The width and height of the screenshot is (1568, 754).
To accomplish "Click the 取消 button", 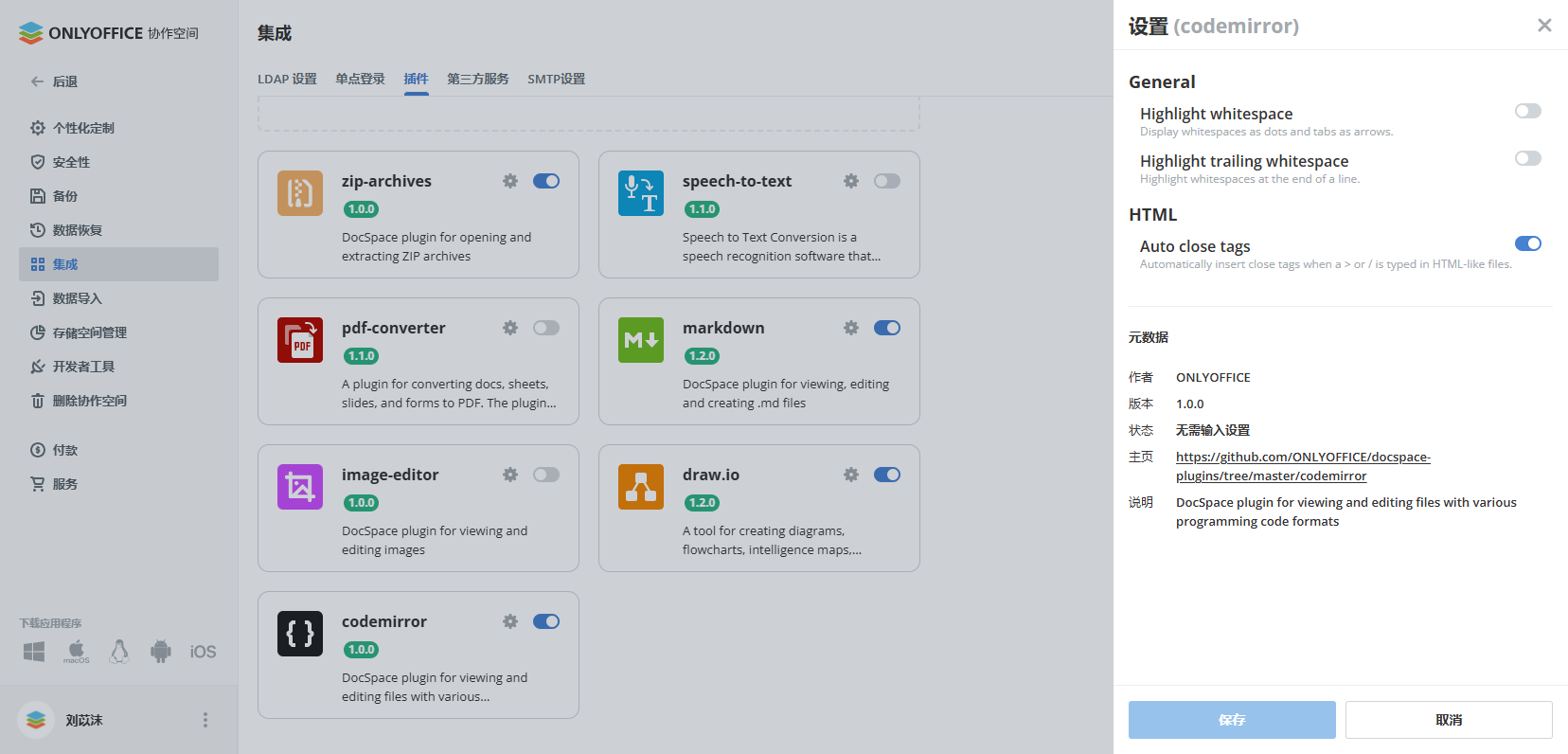I will [x=1449, y=720].
